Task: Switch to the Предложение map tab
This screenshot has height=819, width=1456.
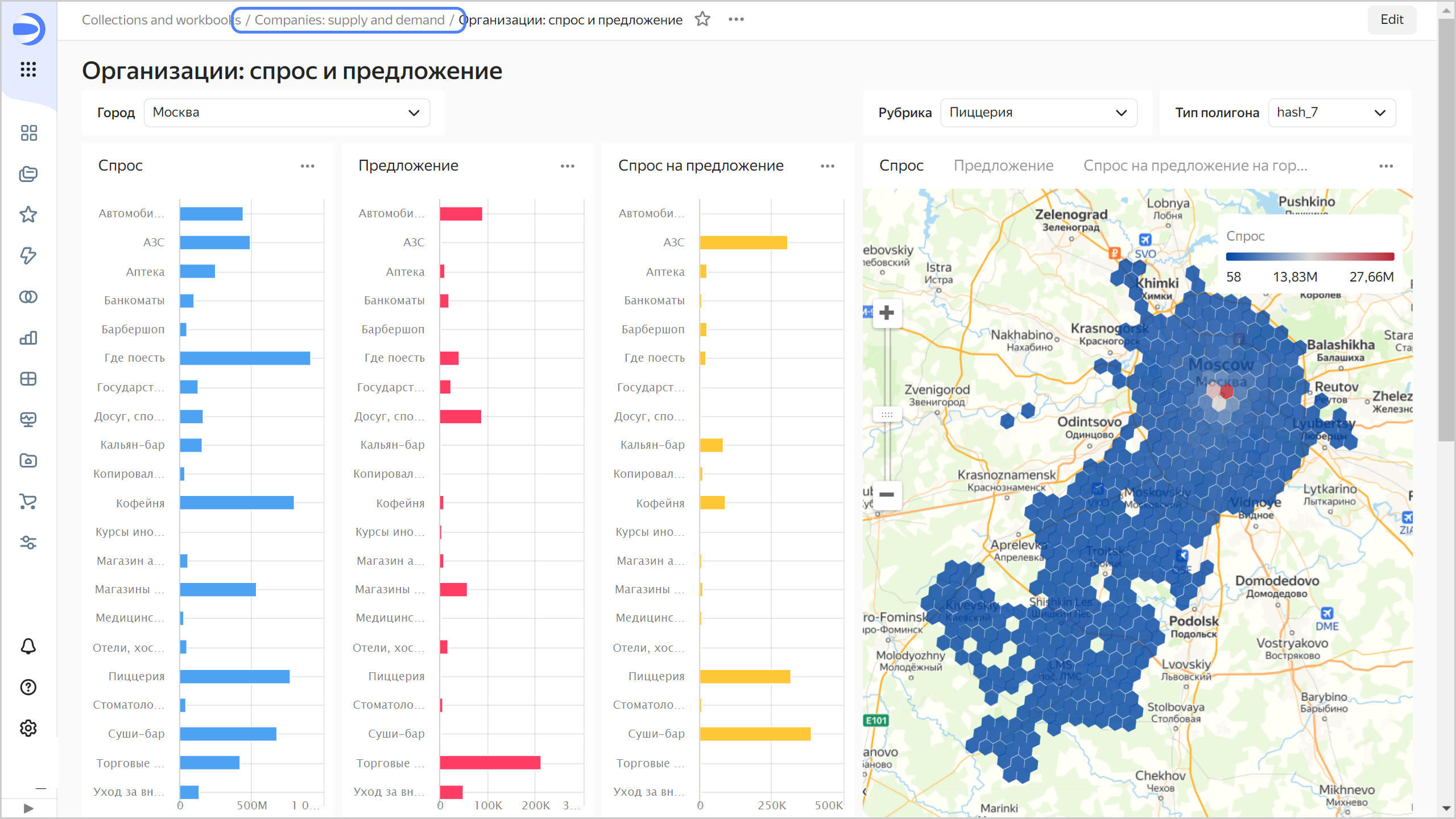Action: pos(1003,166)
